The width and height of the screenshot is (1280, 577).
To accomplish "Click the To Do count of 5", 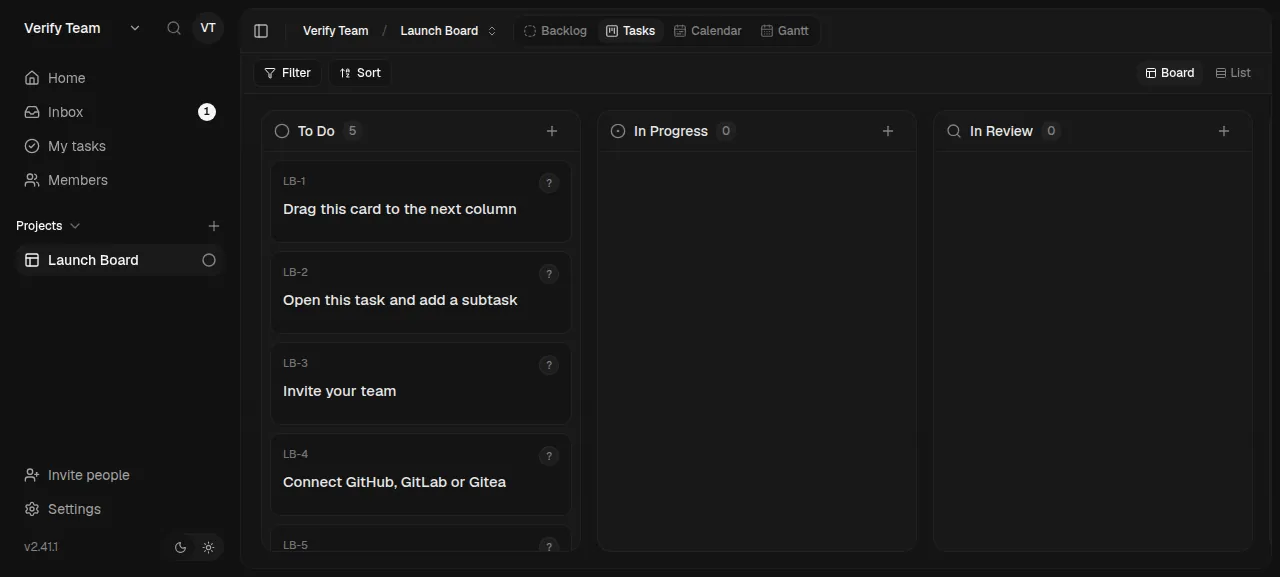I will point(352,131).
